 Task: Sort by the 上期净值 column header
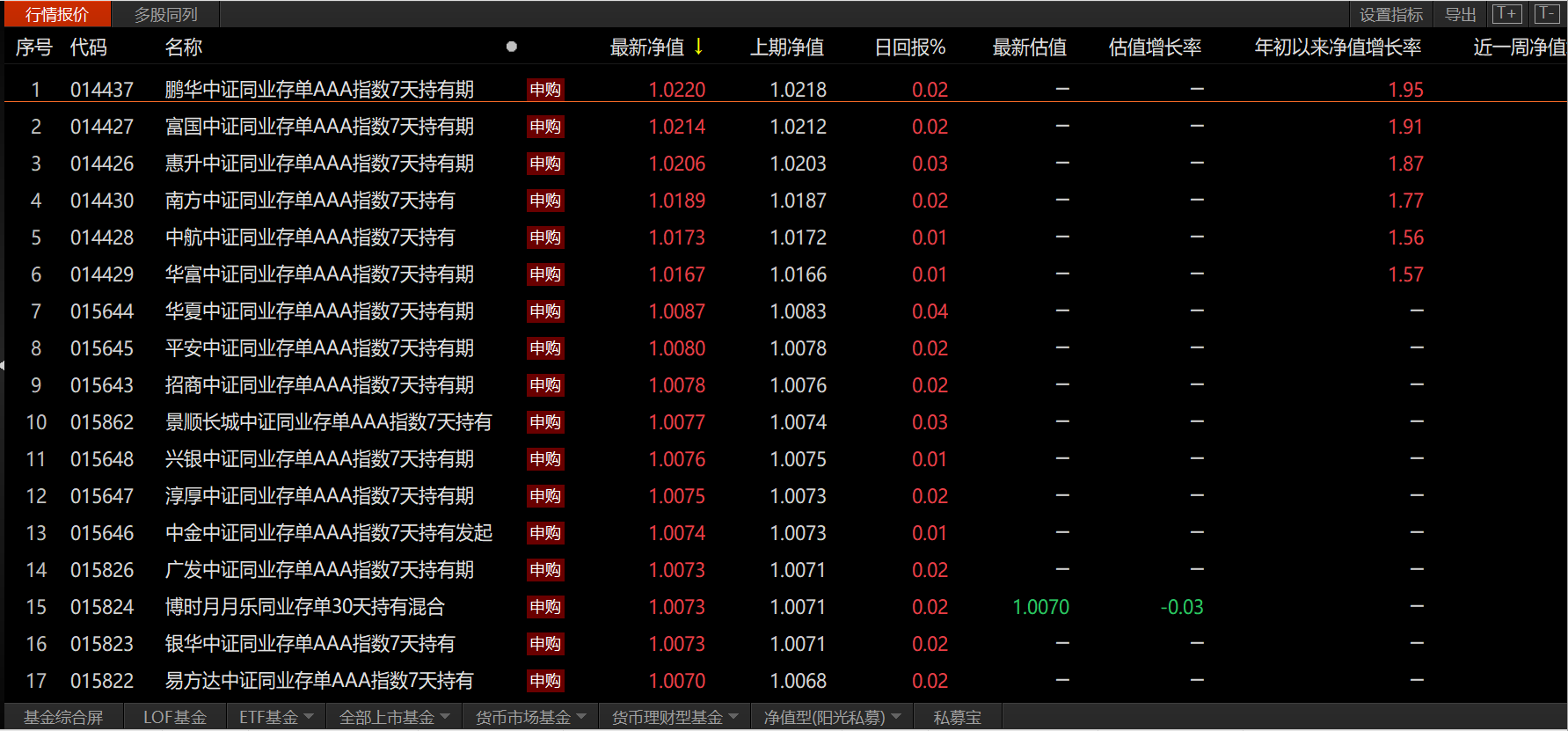pyautogui.click(x=787, y=48)
